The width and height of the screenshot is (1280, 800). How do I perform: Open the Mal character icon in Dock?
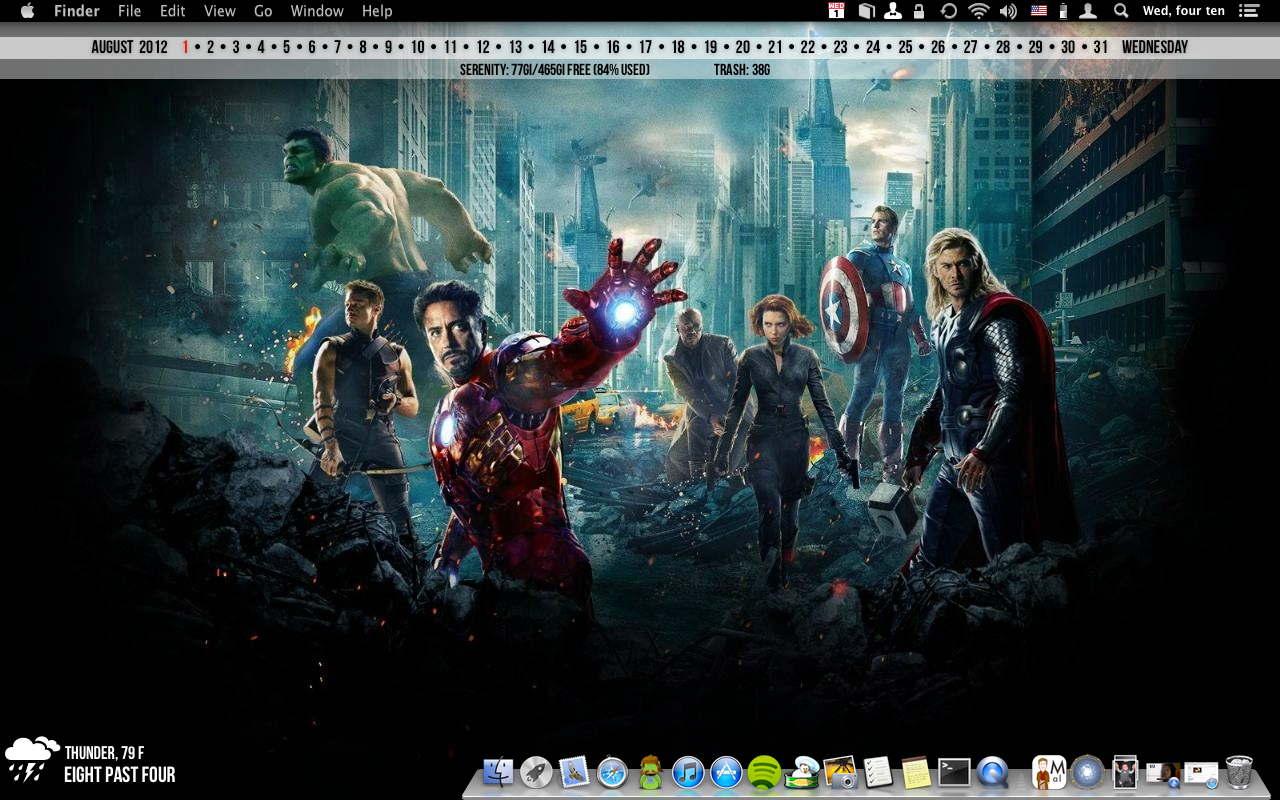pyautogui.click(x=1049, y=772)
